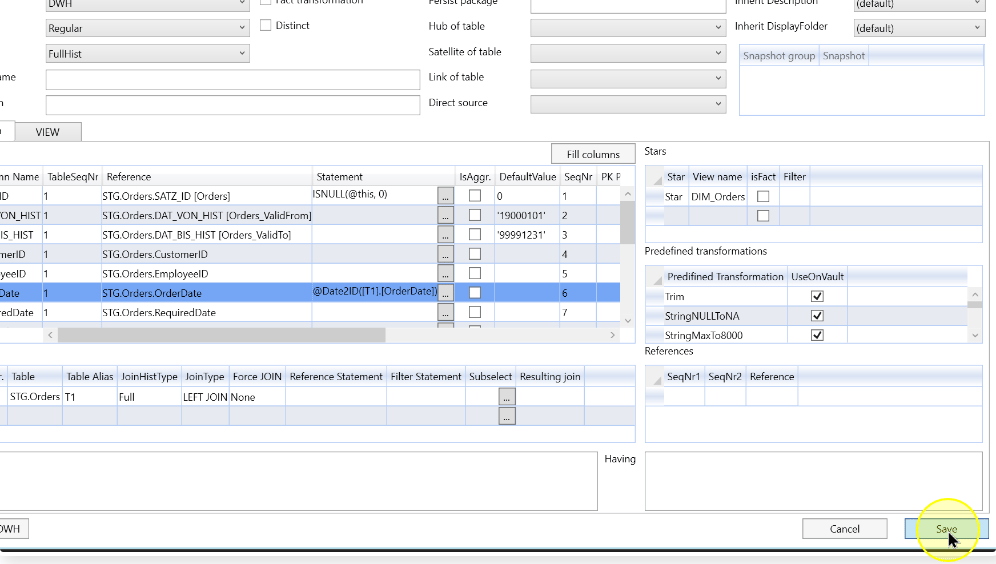Open the Regular dropdown
This screenshot has width=996, height=564.
147,28
